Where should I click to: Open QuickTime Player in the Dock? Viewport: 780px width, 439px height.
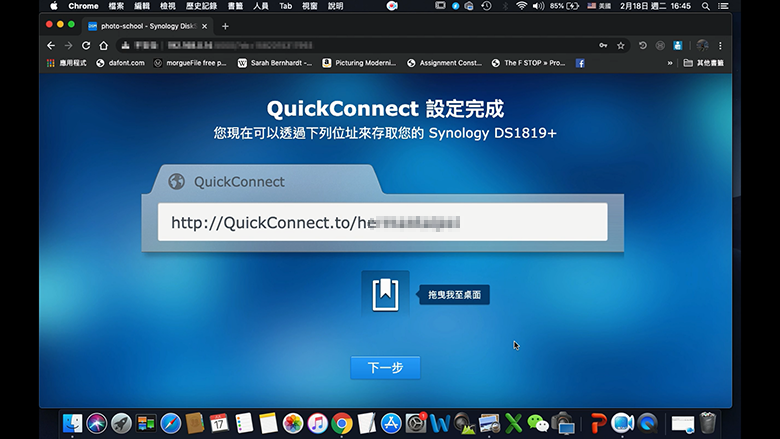[x=648, y=424]
